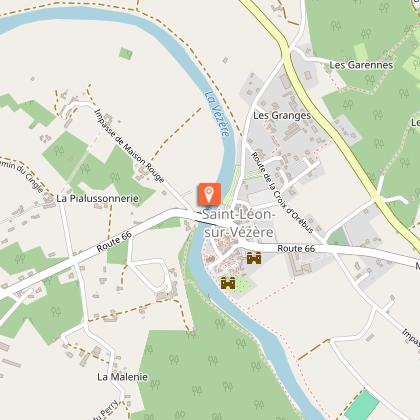The image size is (420, 420).
Task: Click the Les Garennes place label
Action: click(x=361, y=65)
